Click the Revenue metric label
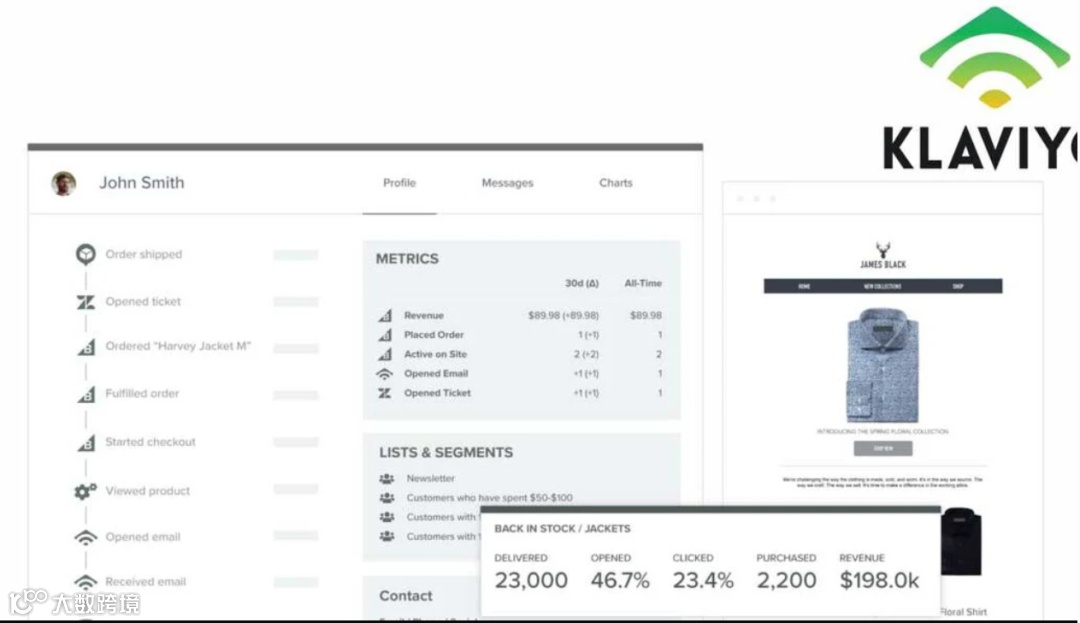This screenshot has width=1080, height=623. 424,315
